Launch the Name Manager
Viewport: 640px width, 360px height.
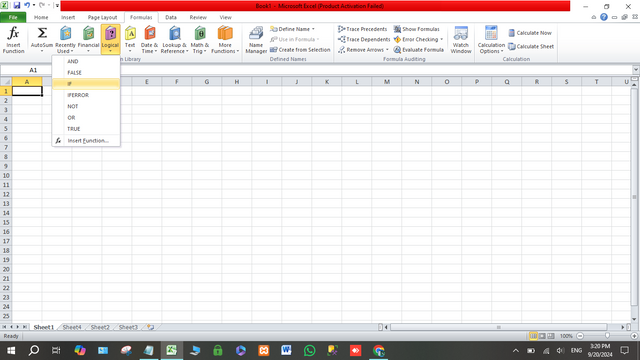tap(256, 40)
